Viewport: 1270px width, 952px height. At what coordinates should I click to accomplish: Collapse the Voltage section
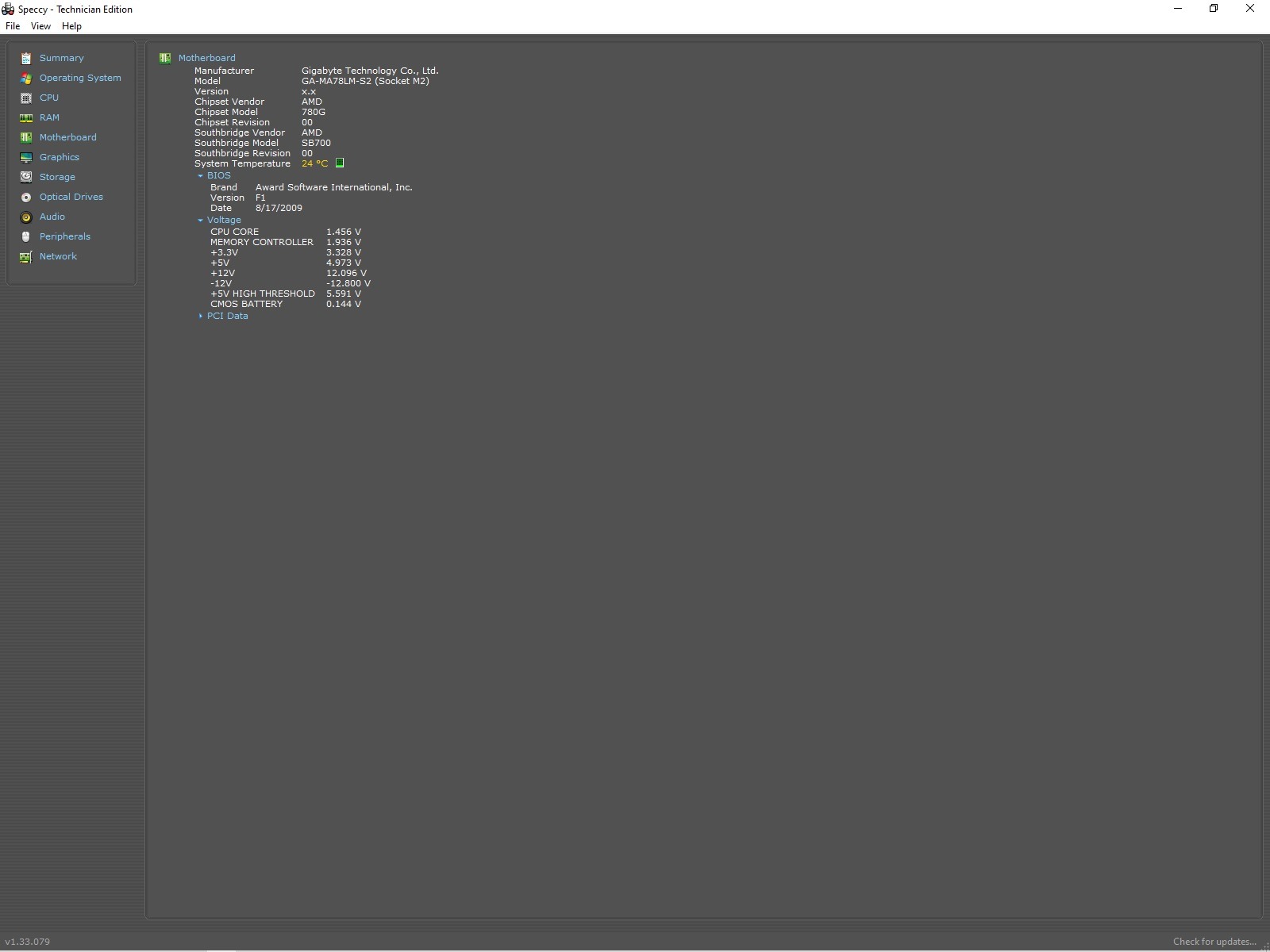point(201,221)
